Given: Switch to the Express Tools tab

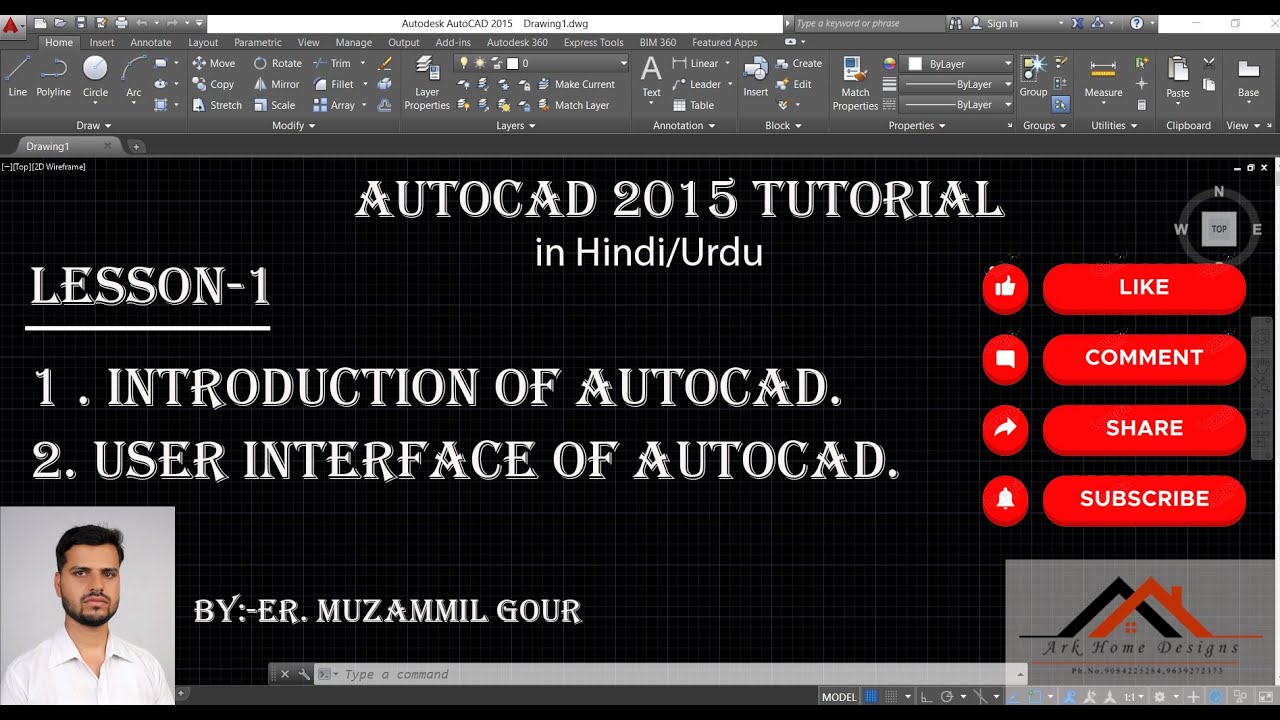Looking at the screenshot, I should point(593,43).
